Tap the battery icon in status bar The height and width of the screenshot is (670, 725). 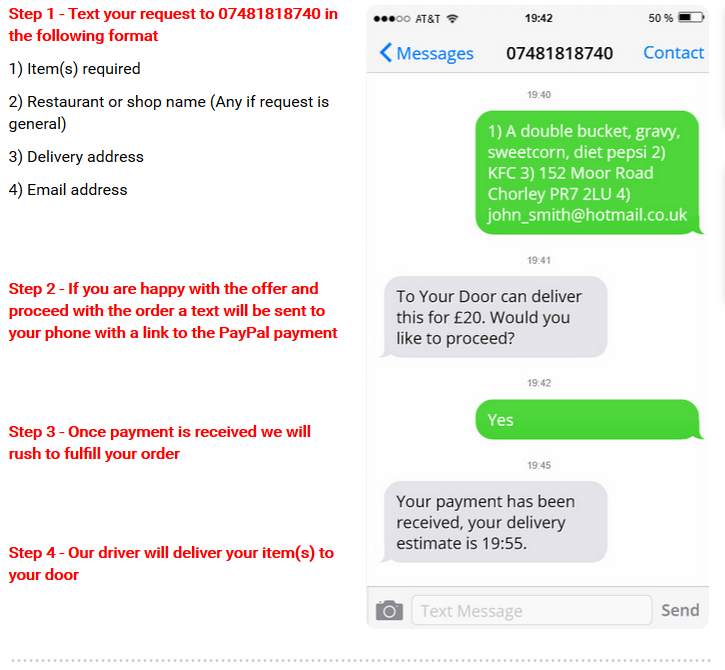[x=691, y=18]
